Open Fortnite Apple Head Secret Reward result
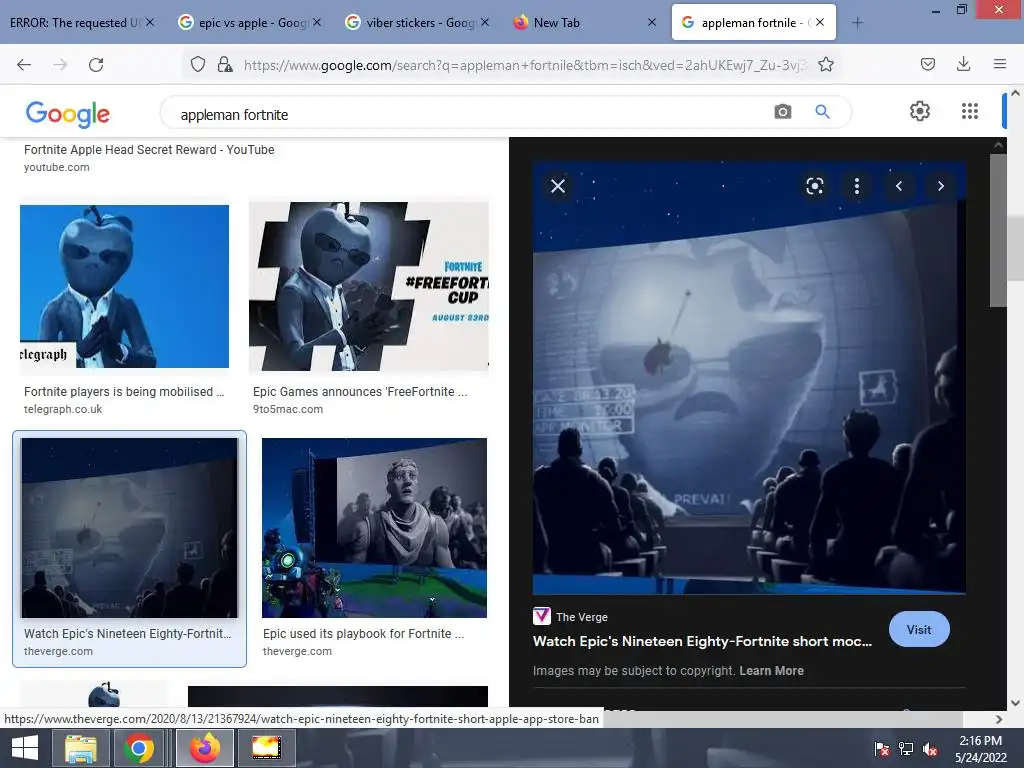Image resolution: width=1024 pixels, height=768 pixels. 149,150
